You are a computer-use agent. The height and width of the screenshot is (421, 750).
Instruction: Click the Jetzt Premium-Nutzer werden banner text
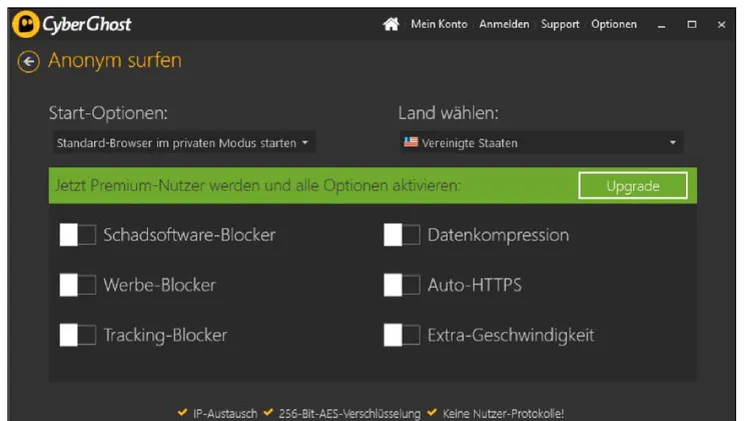pos(258,186)
